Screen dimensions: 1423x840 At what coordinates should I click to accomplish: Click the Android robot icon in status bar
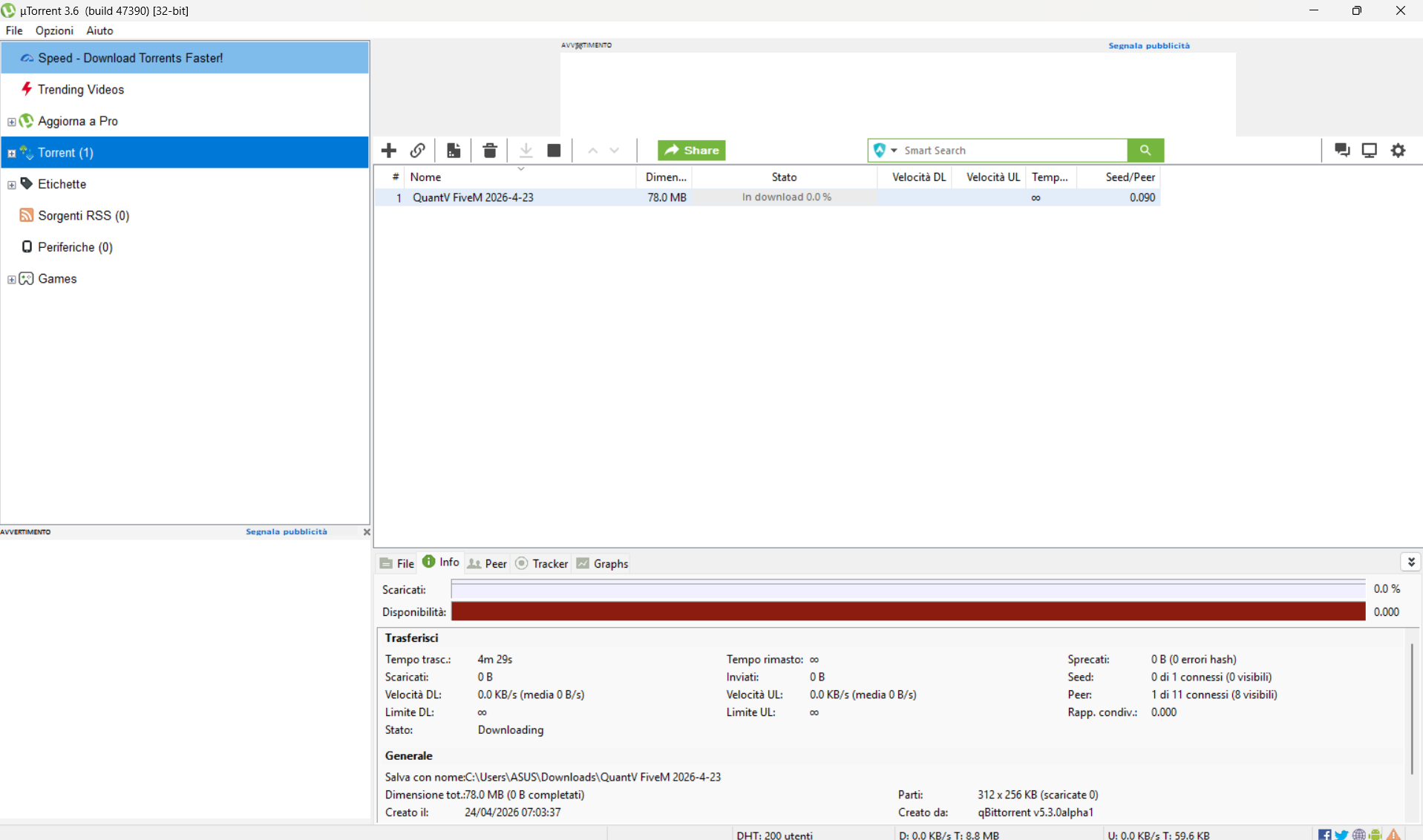click(1375, 835)
